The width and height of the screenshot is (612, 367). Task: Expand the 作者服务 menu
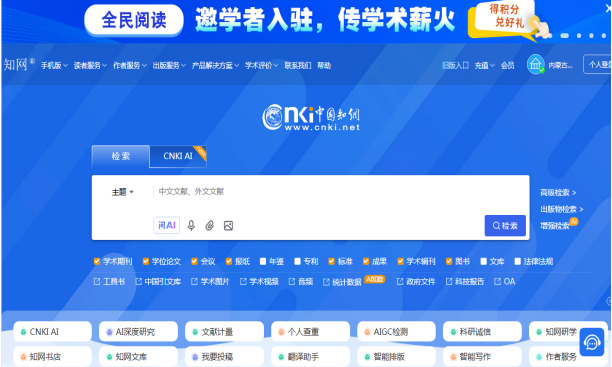[130, 65]
